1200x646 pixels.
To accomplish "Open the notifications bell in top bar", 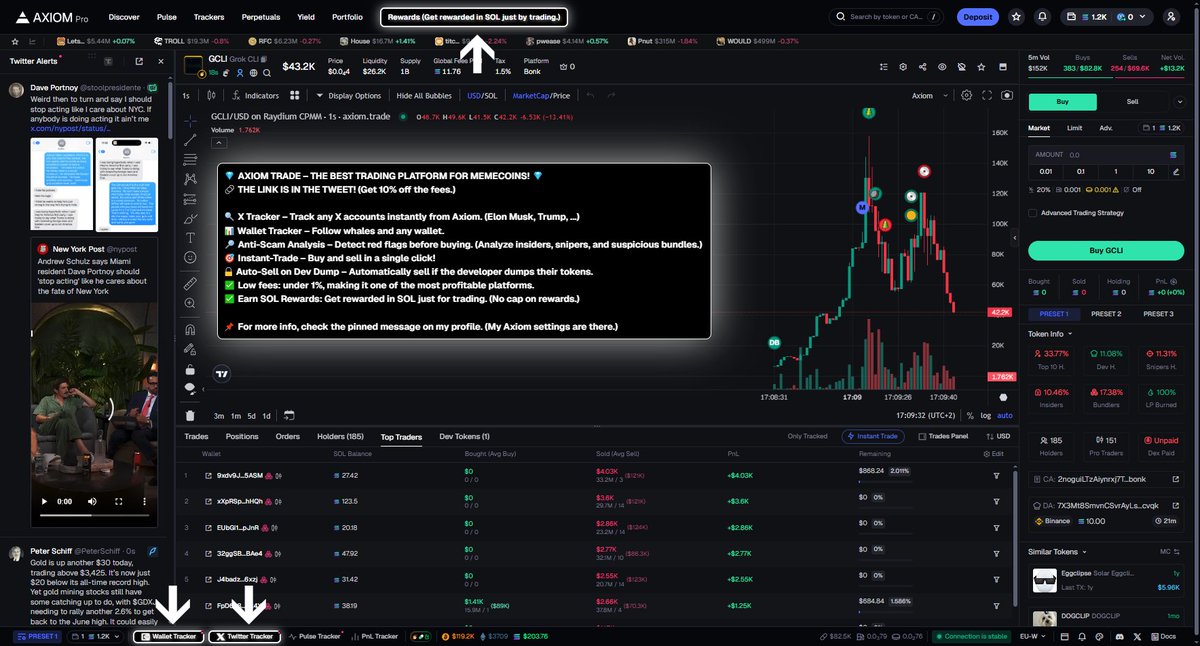I will [1043, 17].
